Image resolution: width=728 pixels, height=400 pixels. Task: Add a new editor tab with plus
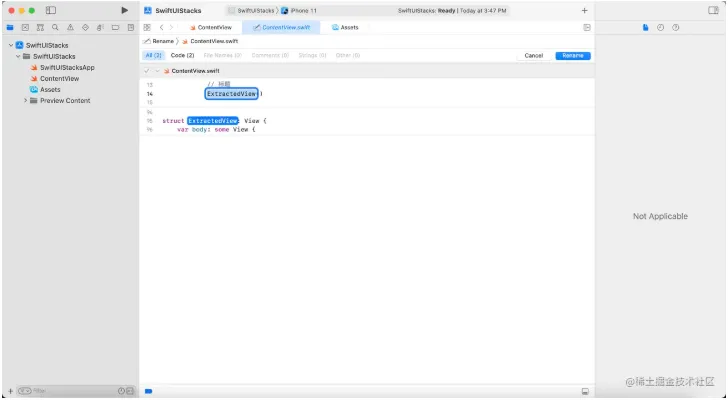pos(585,10)
